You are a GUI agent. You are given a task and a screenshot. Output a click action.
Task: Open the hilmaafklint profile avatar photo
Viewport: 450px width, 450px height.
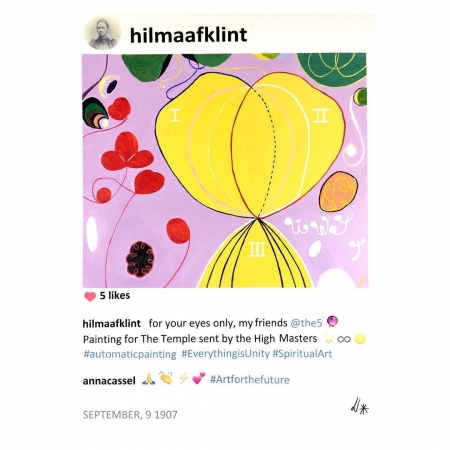pos(103,34)
